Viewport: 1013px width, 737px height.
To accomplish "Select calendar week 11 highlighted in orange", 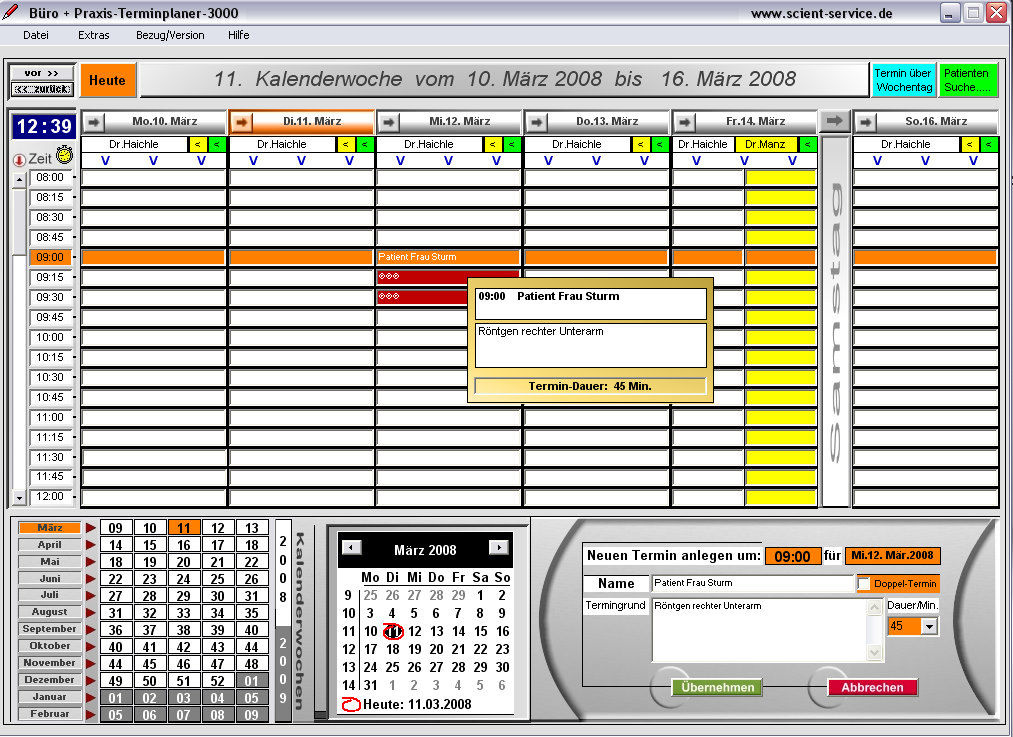I will 183,528.
